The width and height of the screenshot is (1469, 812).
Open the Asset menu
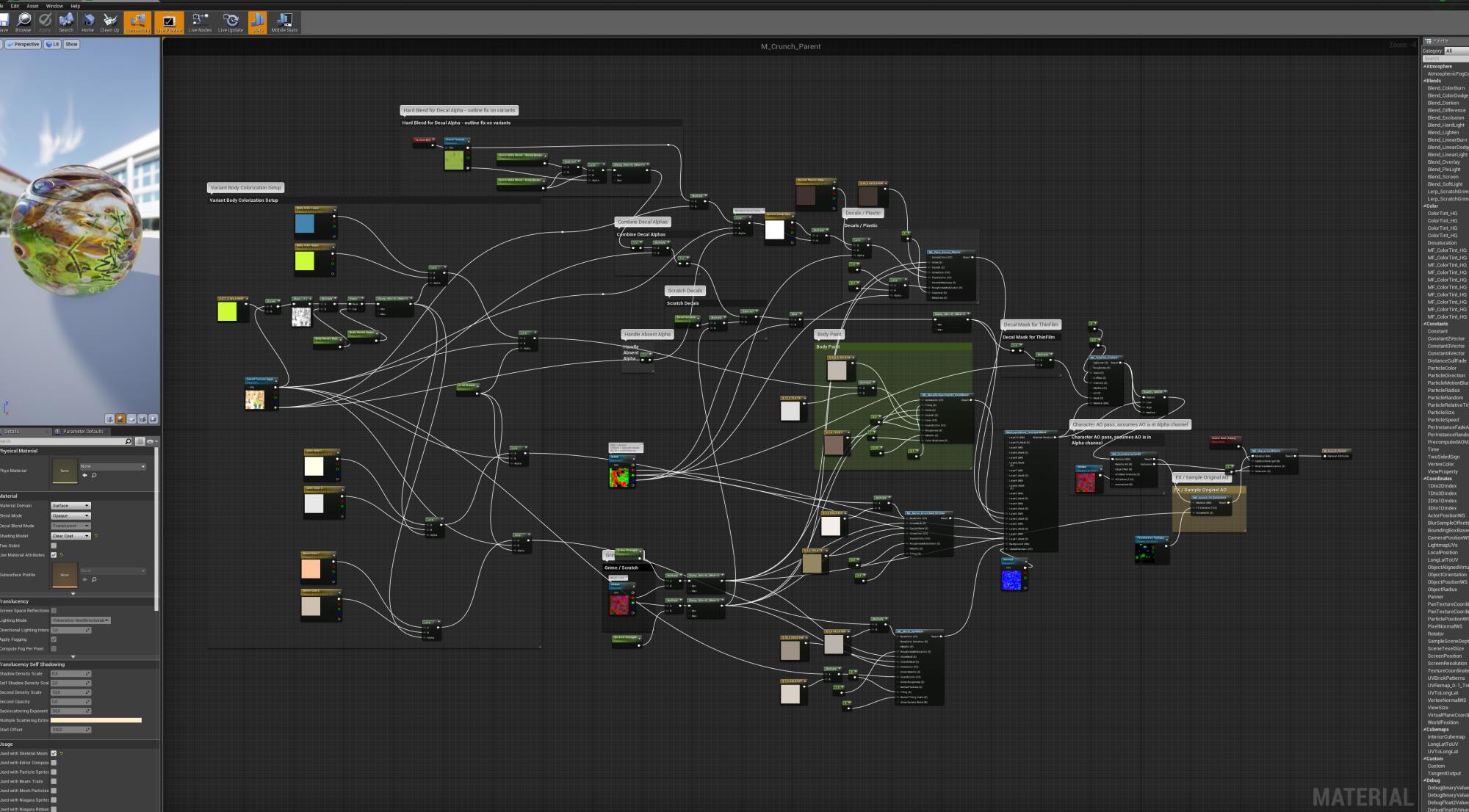pyautogui.click(x=32, y=6)
